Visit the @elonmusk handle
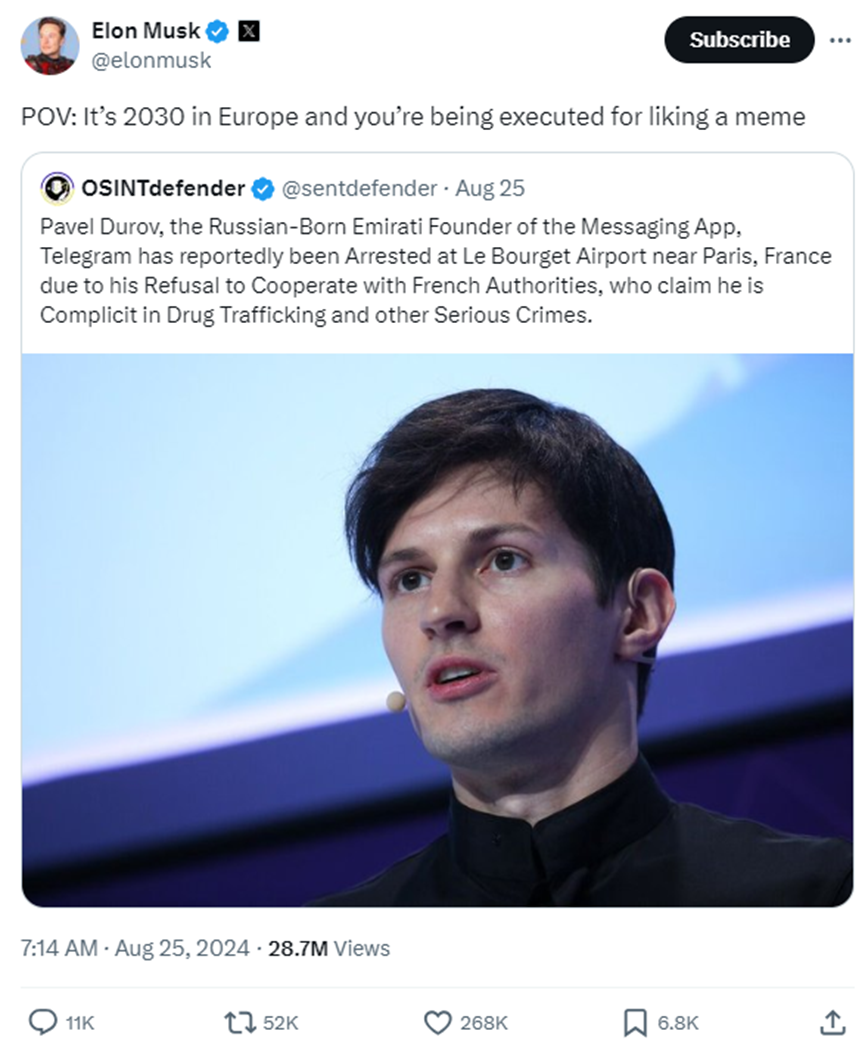 tap(151, 60)
